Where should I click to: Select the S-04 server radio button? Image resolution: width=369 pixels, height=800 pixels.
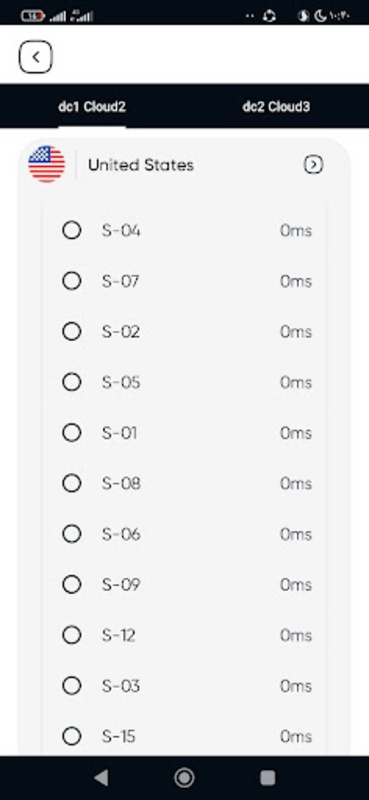(x=71, y=231)
